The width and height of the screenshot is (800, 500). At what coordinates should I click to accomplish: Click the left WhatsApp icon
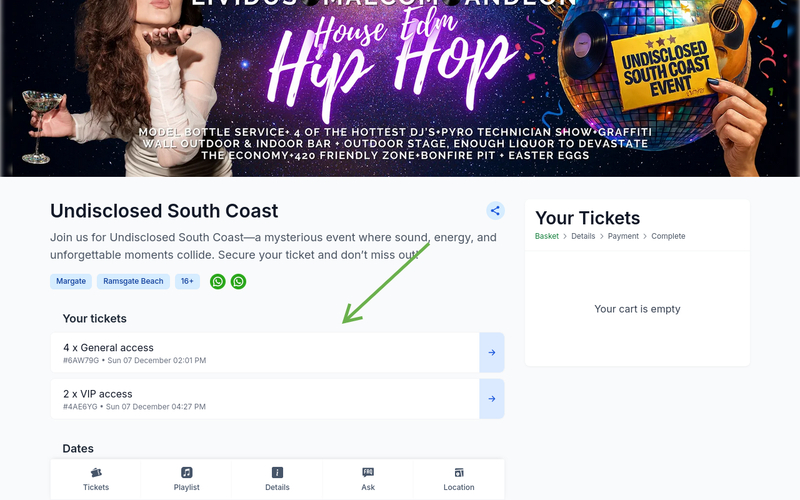pyautogui.click(x=218, y=282)
